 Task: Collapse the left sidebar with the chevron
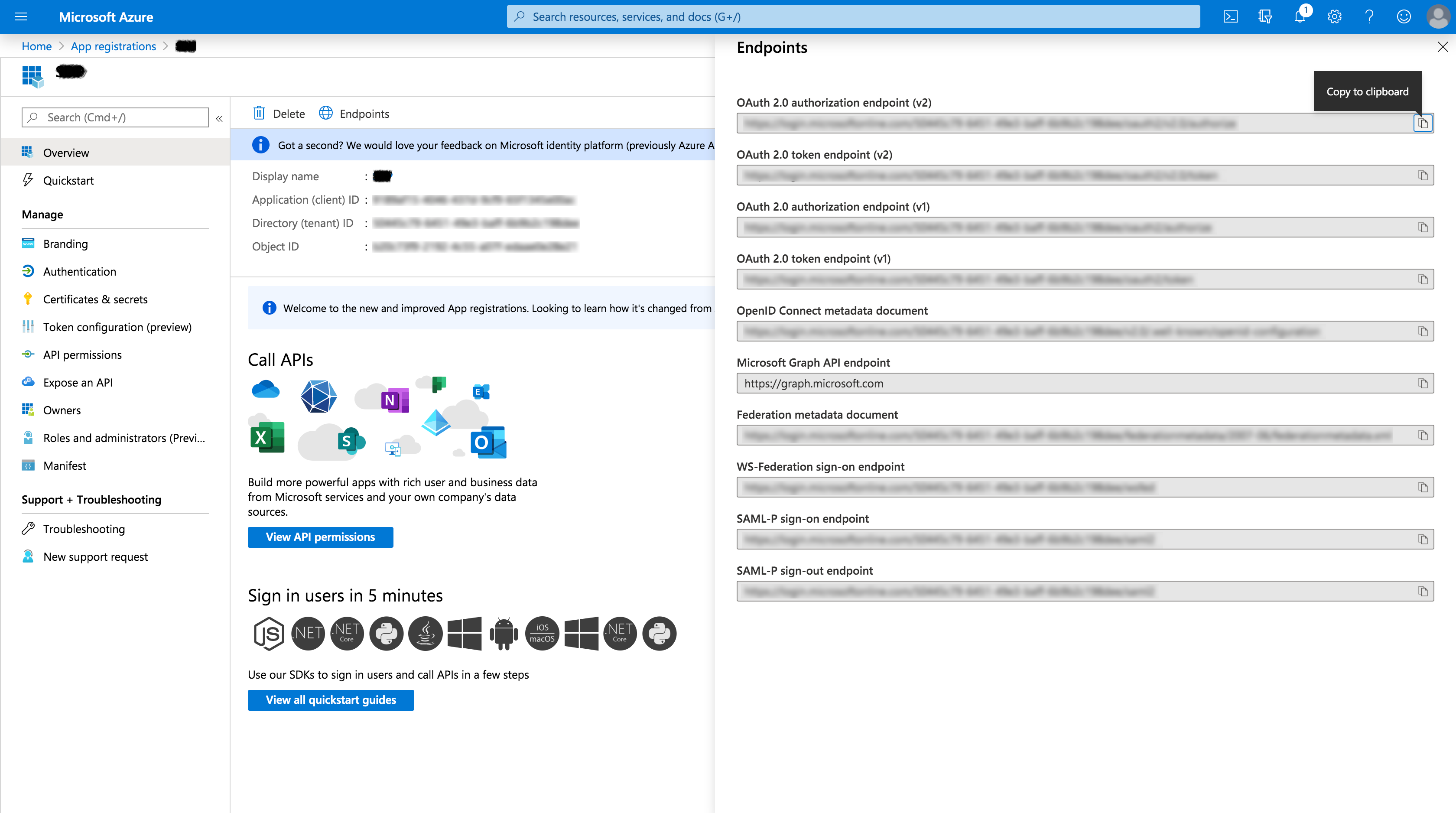(x=220, y=119)
